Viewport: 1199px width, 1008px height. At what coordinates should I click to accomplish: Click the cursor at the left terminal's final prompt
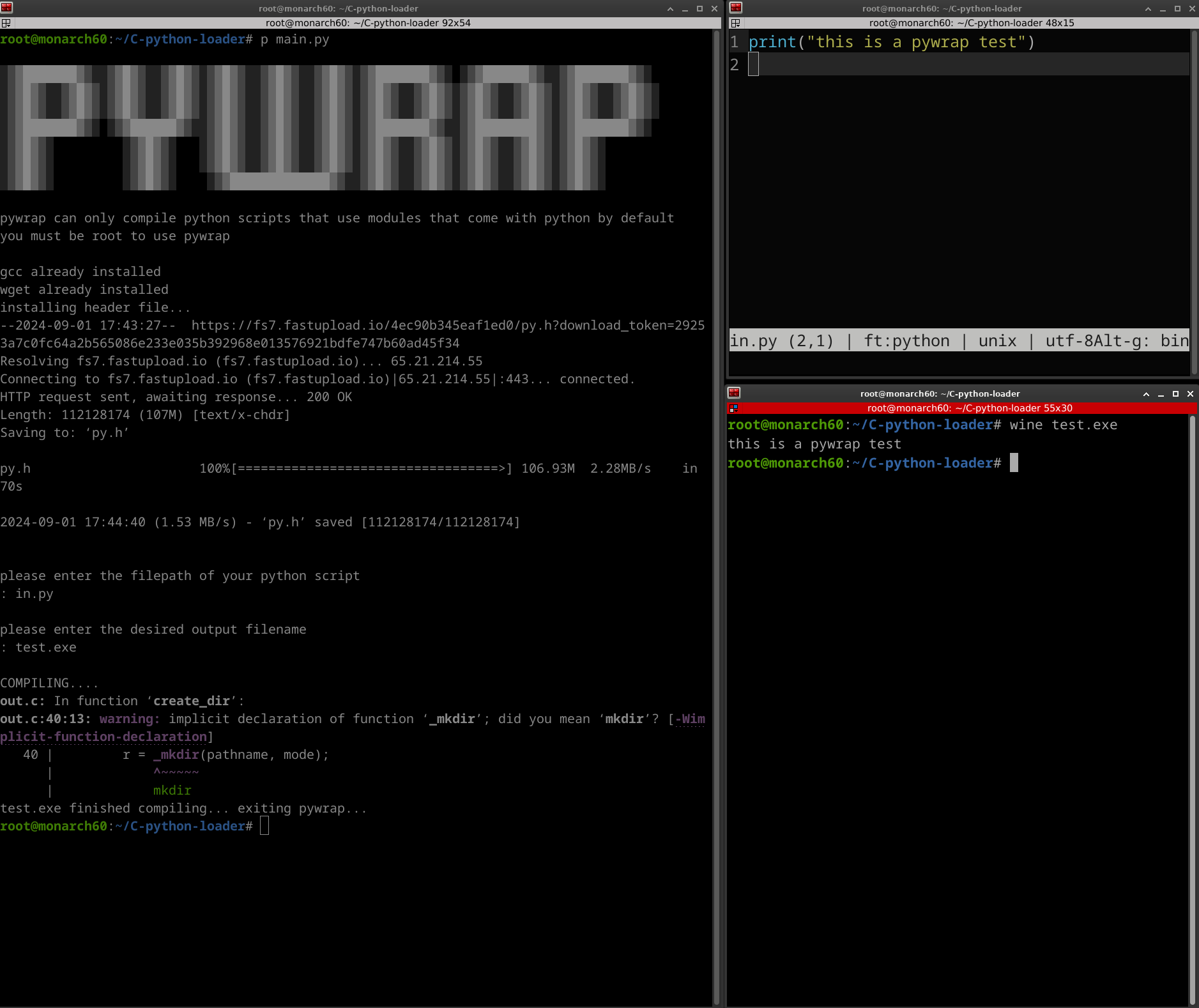(264, 827)
